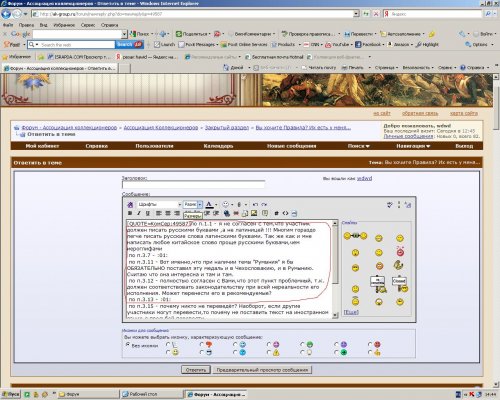
Task: Open the Избранное browser menu
Action: [64, 25]
